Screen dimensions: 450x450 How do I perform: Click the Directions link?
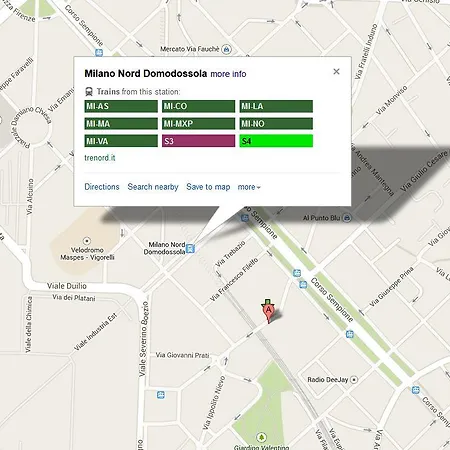point(102,187)
